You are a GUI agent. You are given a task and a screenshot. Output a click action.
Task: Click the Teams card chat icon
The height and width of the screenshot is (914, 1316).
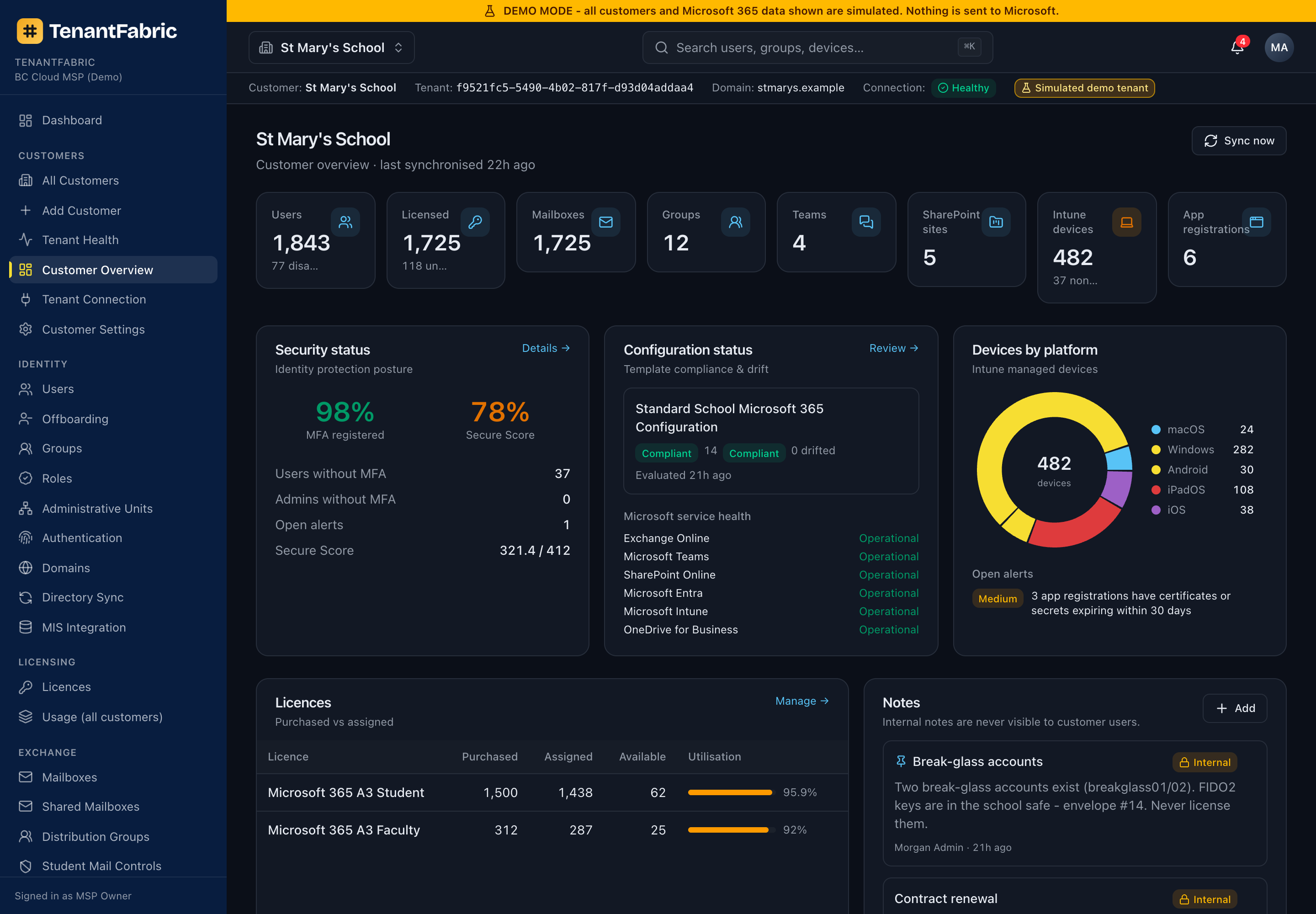click(866, 222)
